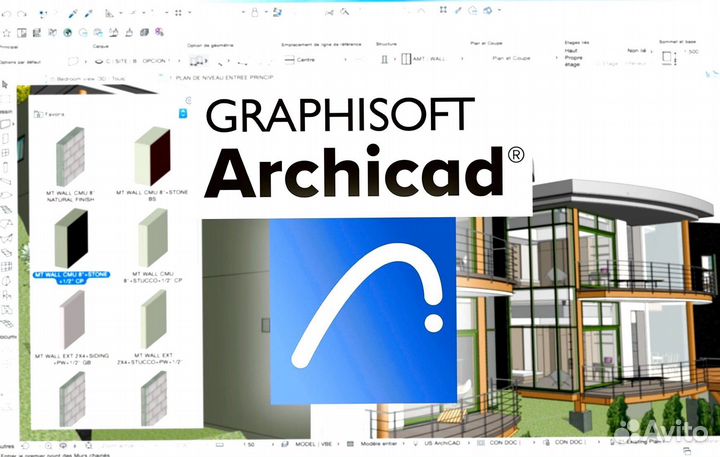This screenshot has width=720, height=457.
Task: Select the MT WALL CMU 8" NATURAL FINISH favorite
Action: (x=70, y=164)
